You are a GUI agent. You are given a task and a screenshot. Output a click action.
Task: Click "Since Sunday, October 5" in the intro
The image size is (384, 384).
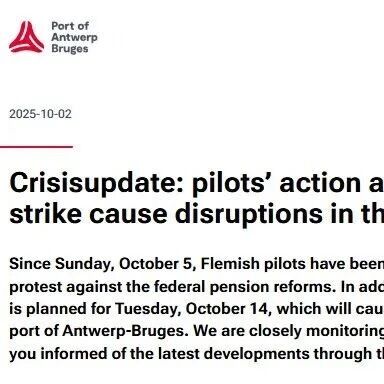click(x=101, y=264)
